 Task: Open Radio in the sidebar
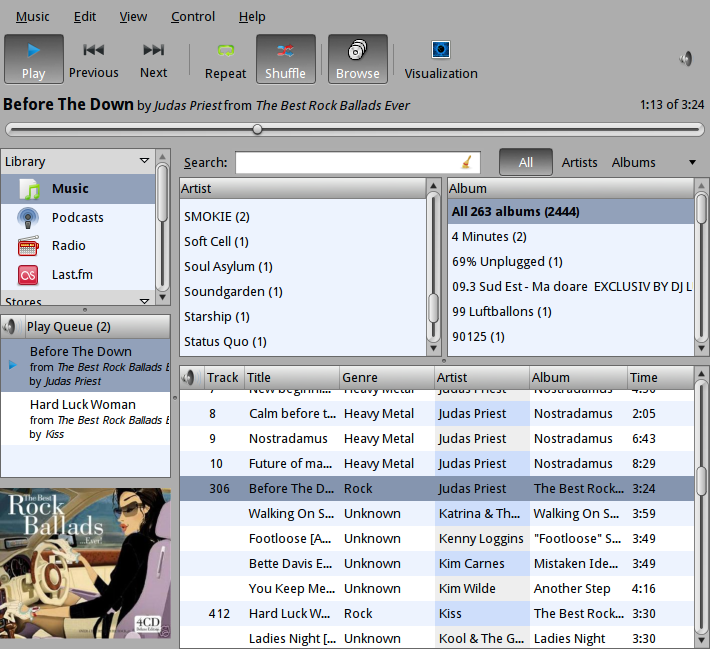(78, 246)
